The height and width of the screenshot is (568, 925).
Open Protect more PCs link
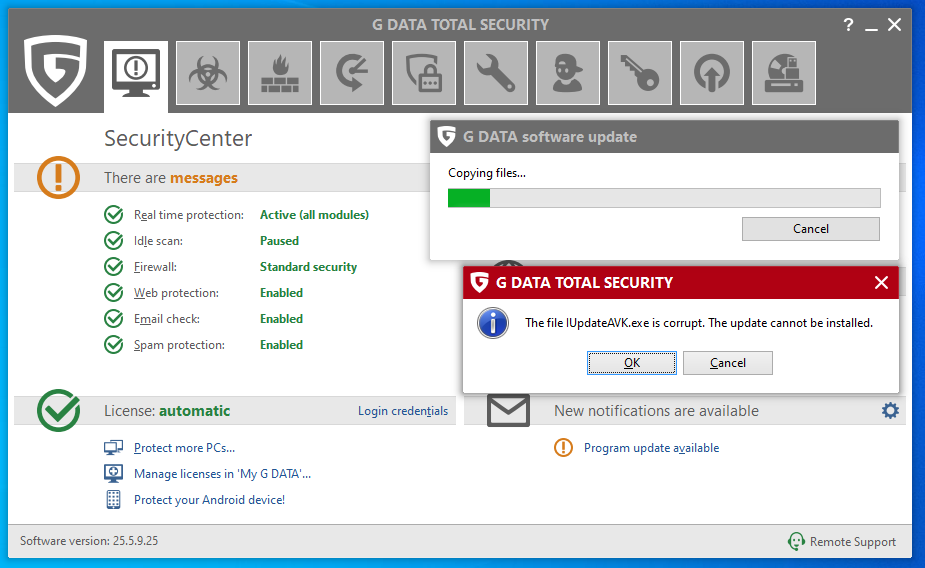click(x=184, y=448)
